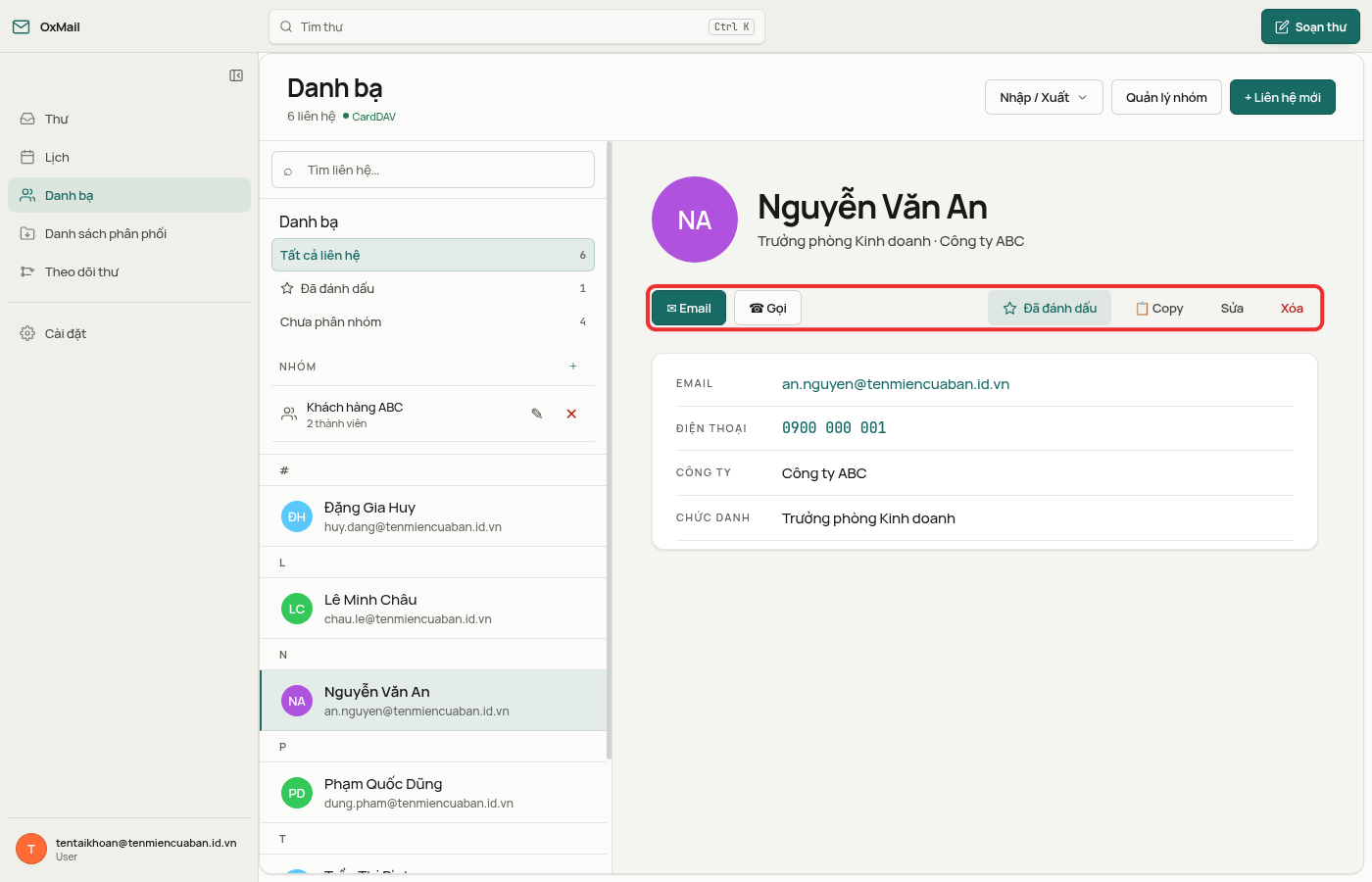Expand the Nhập / Xuất dropdown
This screenshot has height=882, width=1372.
tap(1044, 97)
